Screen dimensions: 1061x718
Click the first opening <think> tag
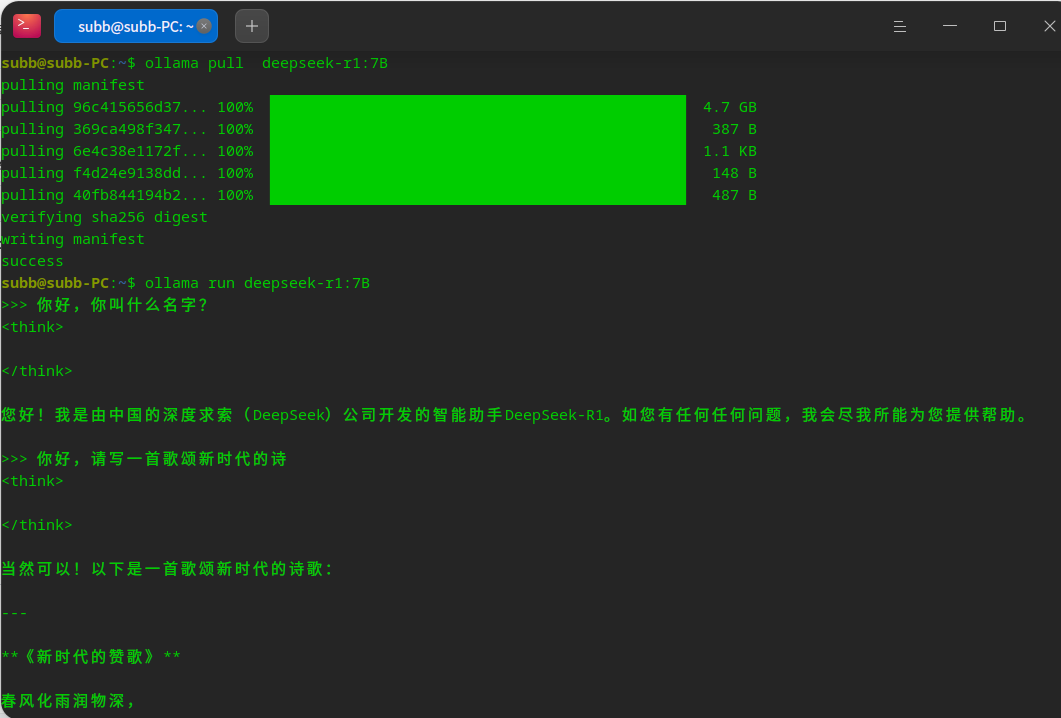(32, 327)
